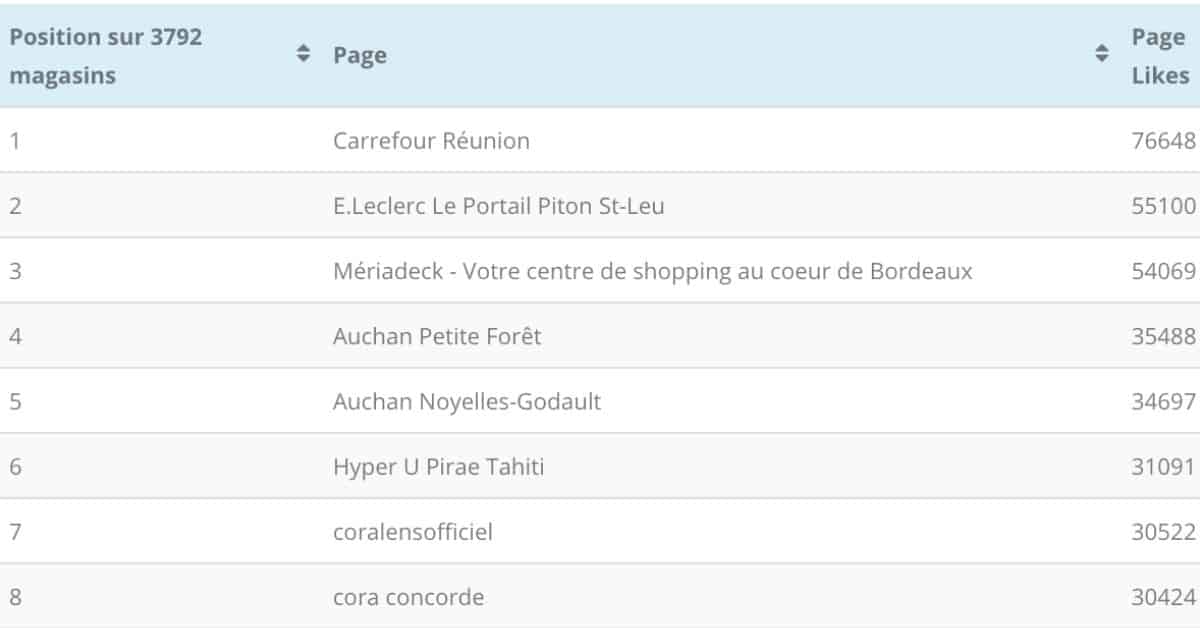The width and height of the screenshot is (1200, 628).
Task: Sort by the Position column arrows
Action: [x=304, y=54]
